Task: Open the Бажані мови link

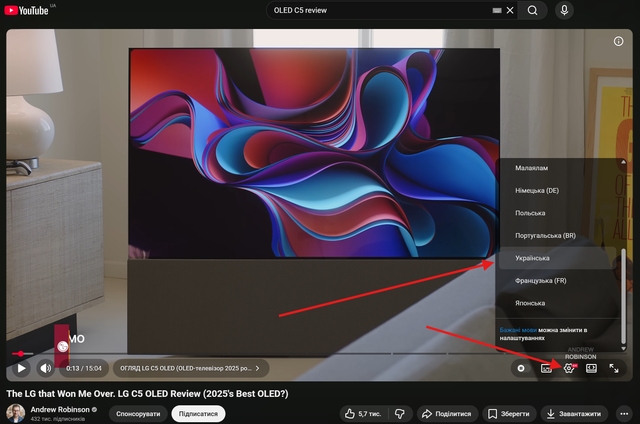Action: coord(518,330)
